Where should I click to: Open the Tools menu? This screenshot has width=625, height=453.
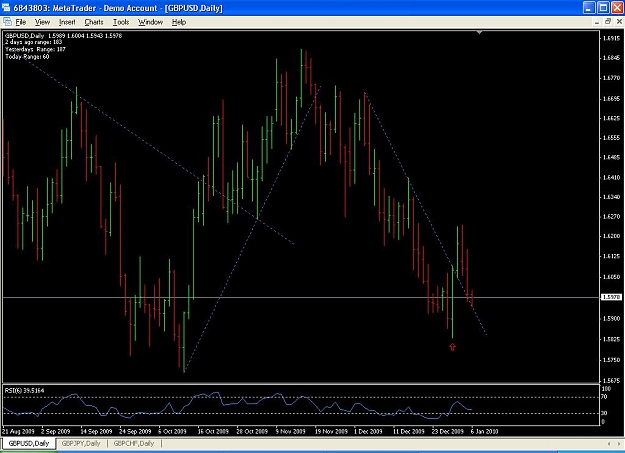tap(121, 22)
